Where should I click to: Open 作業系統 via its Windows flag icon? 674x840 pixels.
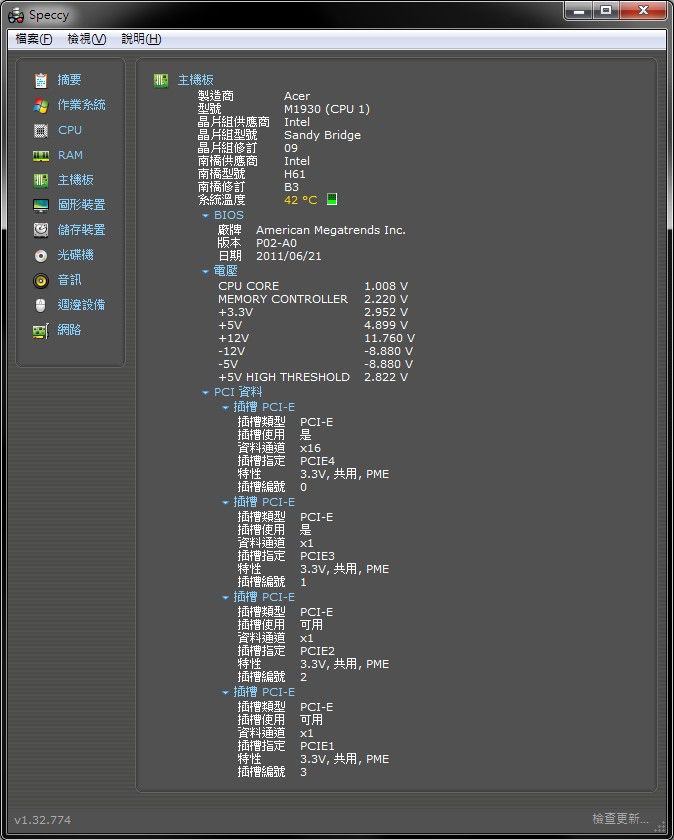coord(41,105)
